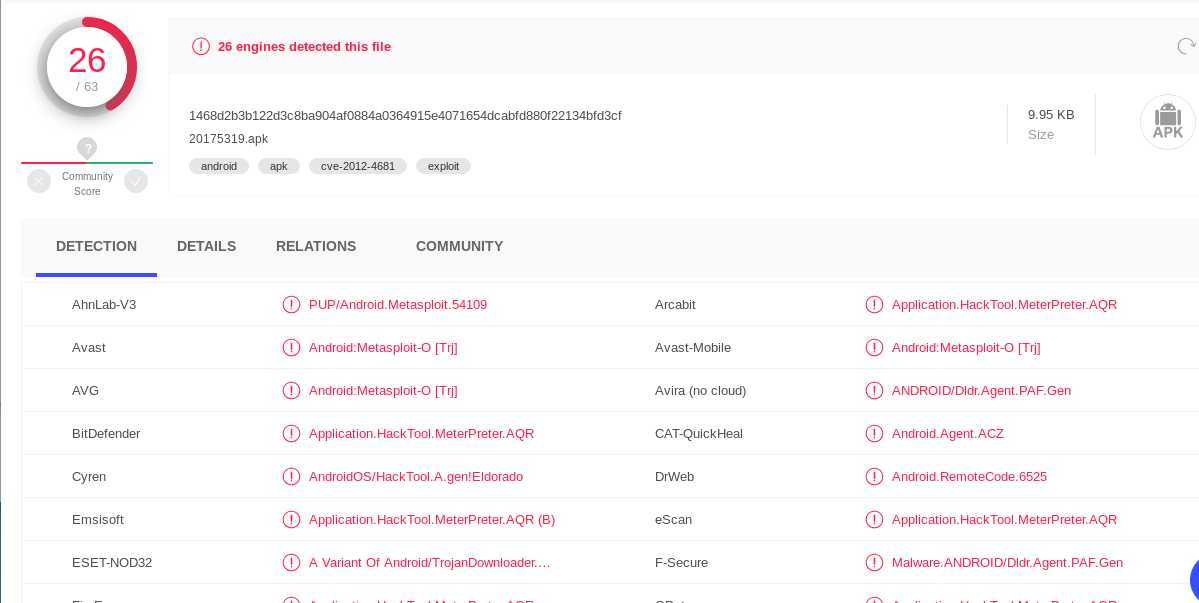Click the ESET-NOD32 engine name
This screenshot has width=1199, height=603.
[112, 562]
